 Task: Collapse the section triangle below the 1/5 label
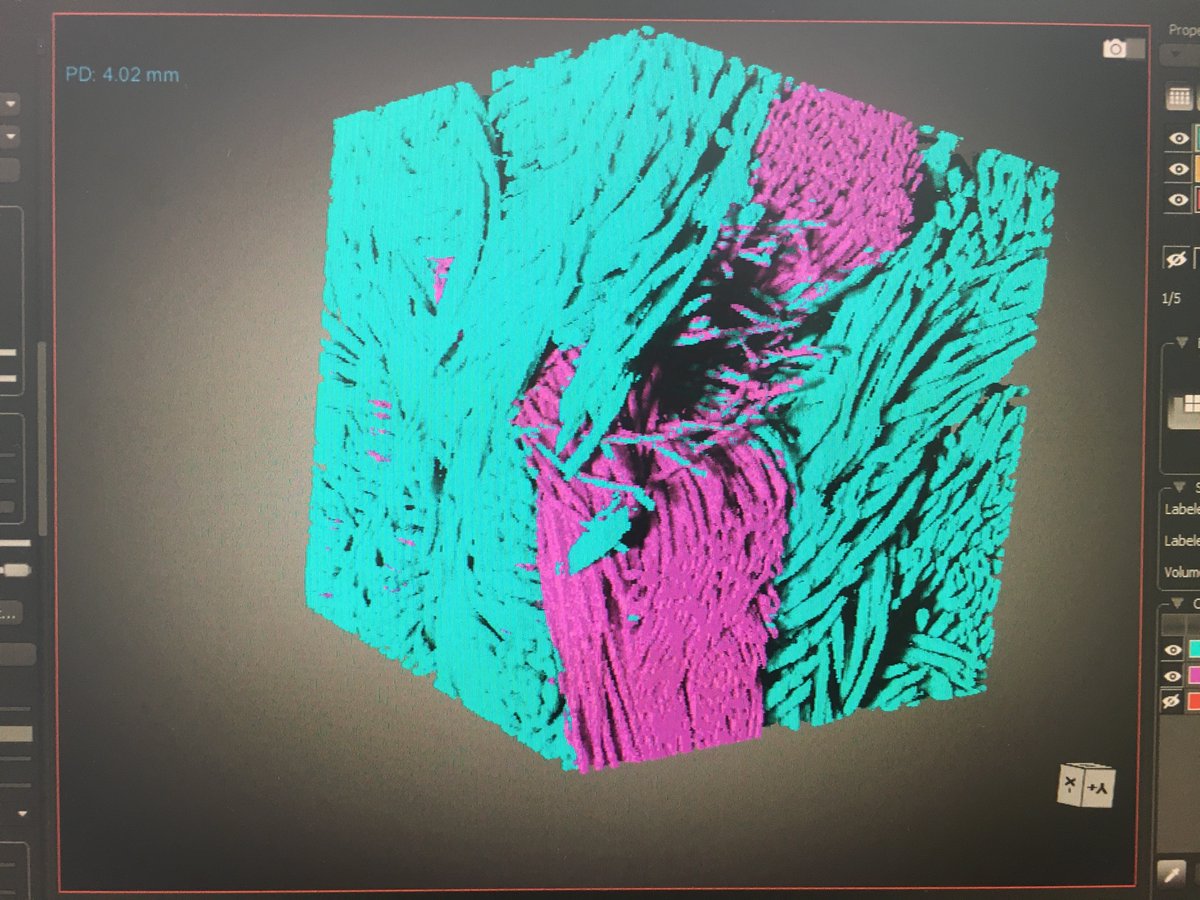1184,343
